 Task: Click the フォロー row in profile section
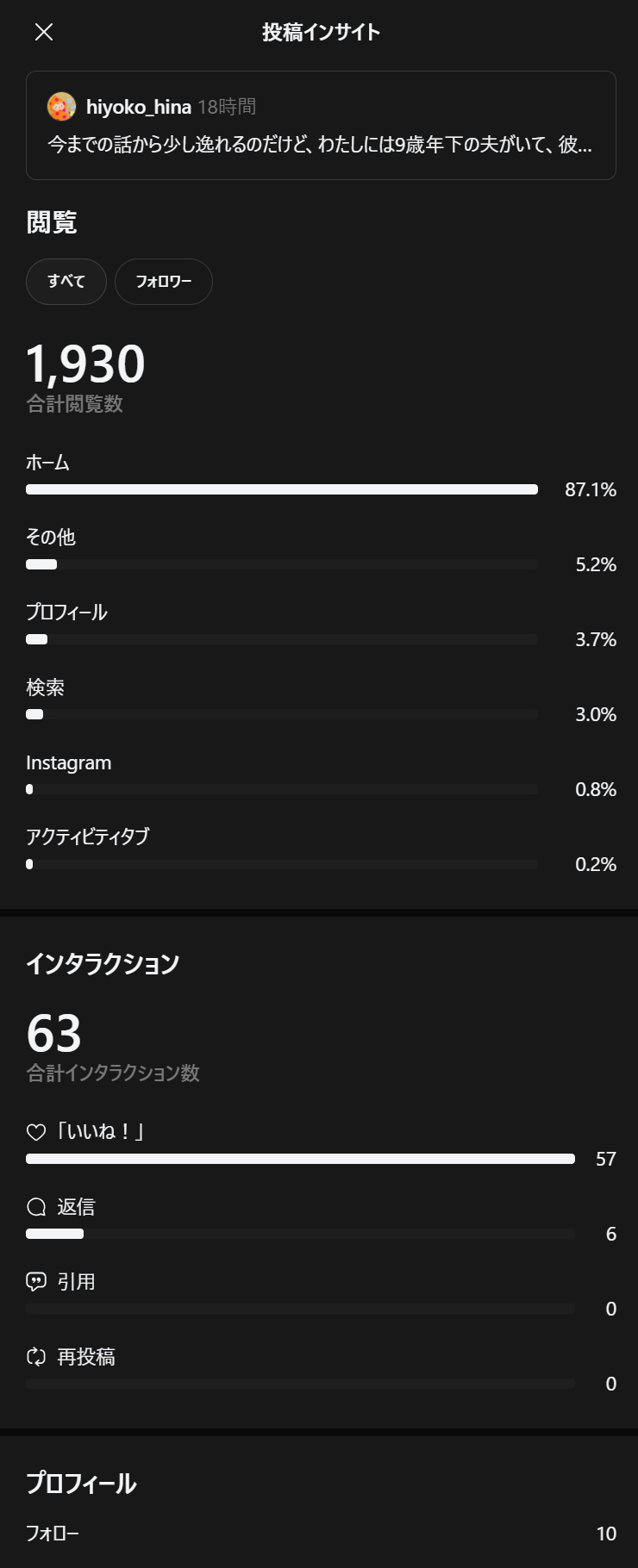pyautogui.click(x=53, y=1534)
